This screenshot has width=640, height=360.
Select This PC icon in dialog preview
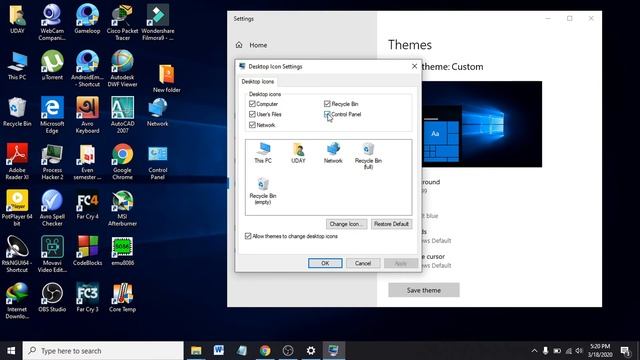pyautogui.click(x=263, y=153)
